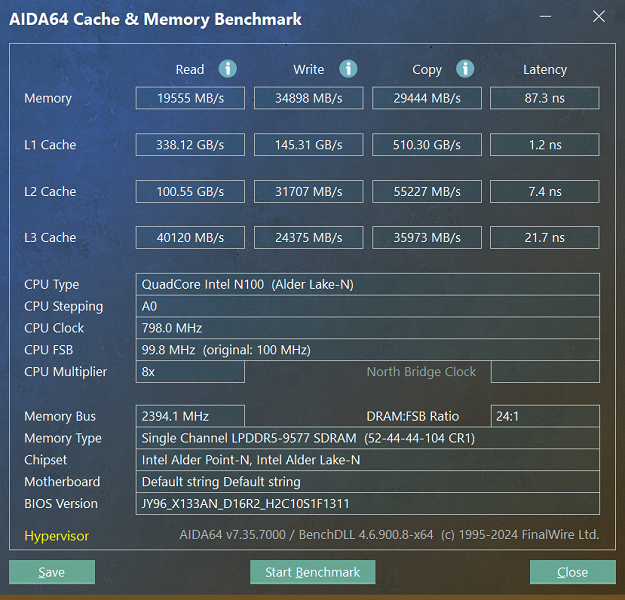Minimize the AIDA64 benchmark window

(x=545, y=17)
